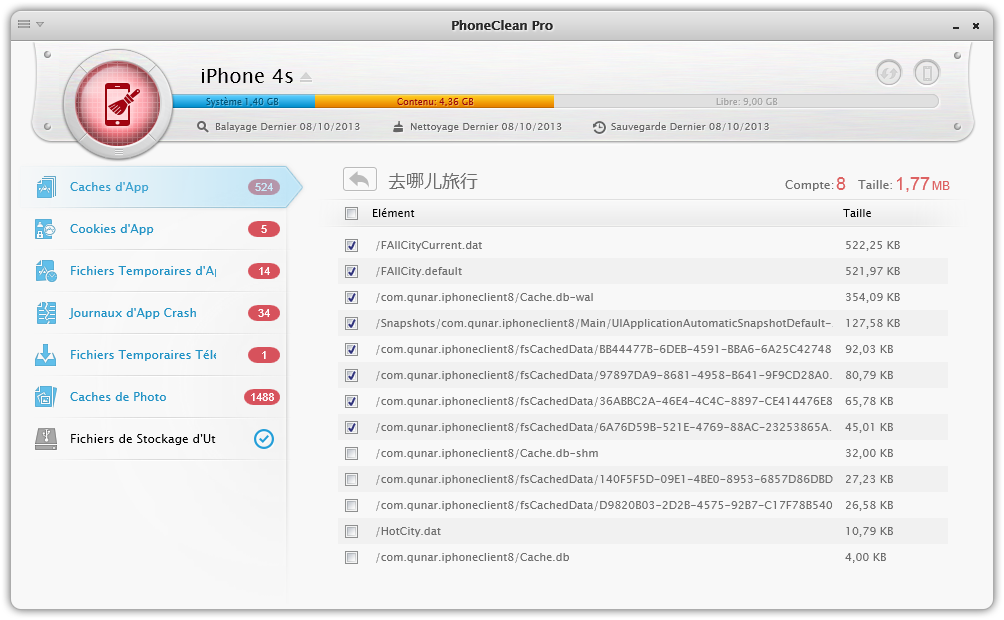Screen dimensions: 1004x620
Task: Click the phone device round icon
Action: (x=927, y=72)
